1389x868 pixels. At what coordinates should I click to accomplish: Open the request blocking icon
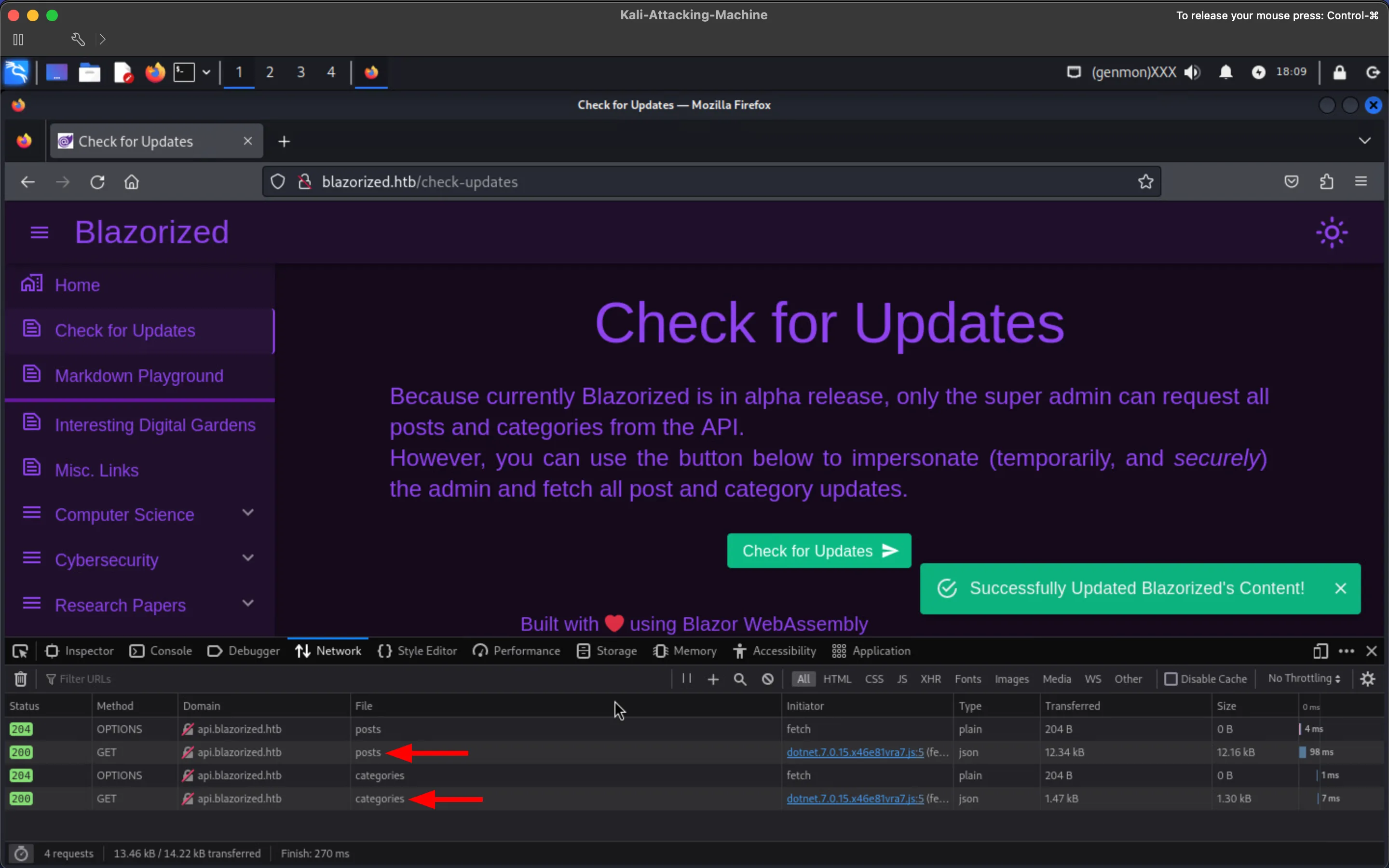(x=767, y=679)
